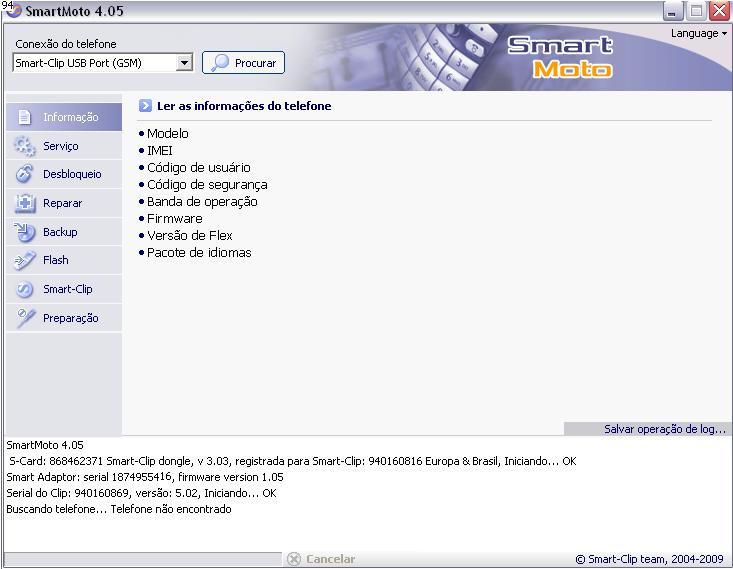
Task: Click the Flash icon in sidebar
Action: click(x=24, y=260)
